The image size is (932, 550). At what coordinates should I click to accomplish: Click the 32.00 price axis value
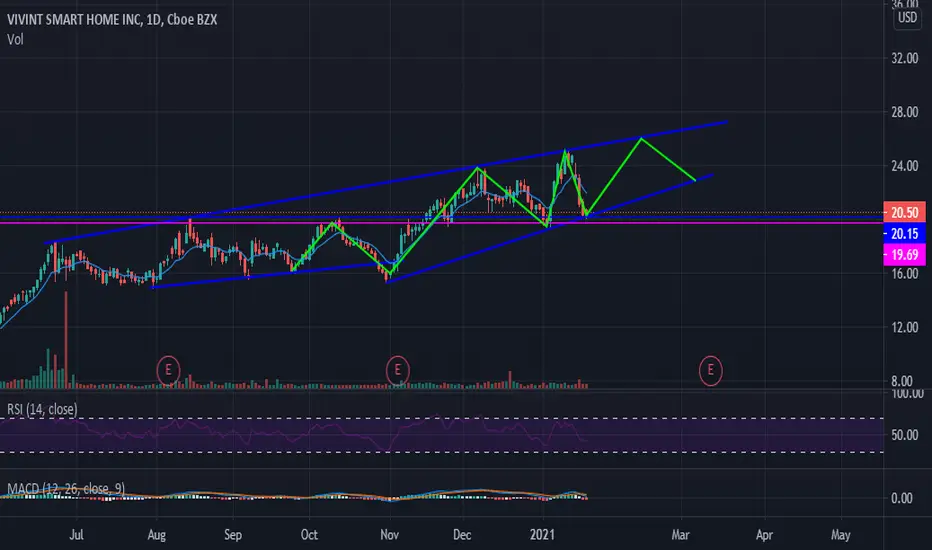pos(904,58)
